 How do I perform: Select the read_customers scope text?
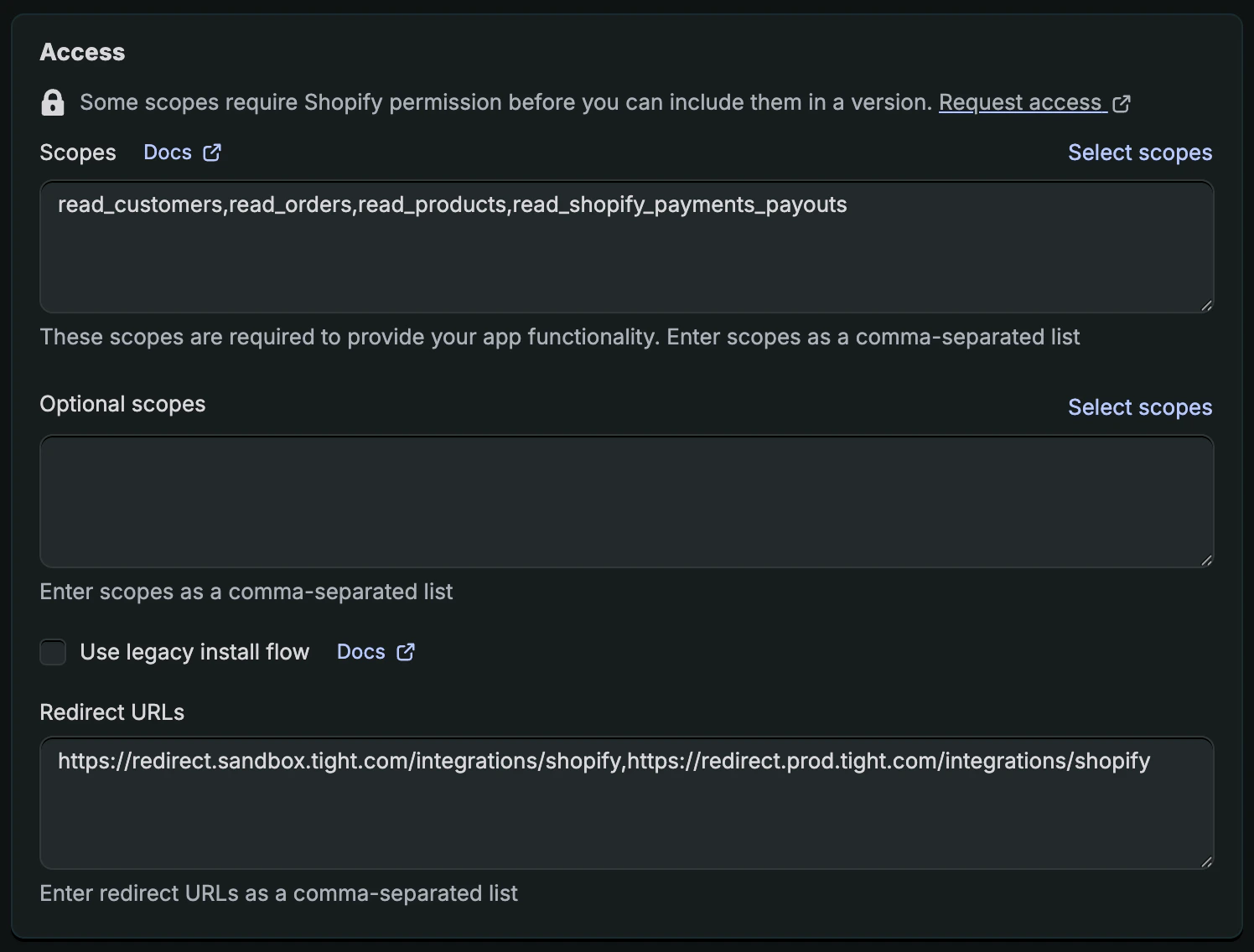click(x=141, y=204)
